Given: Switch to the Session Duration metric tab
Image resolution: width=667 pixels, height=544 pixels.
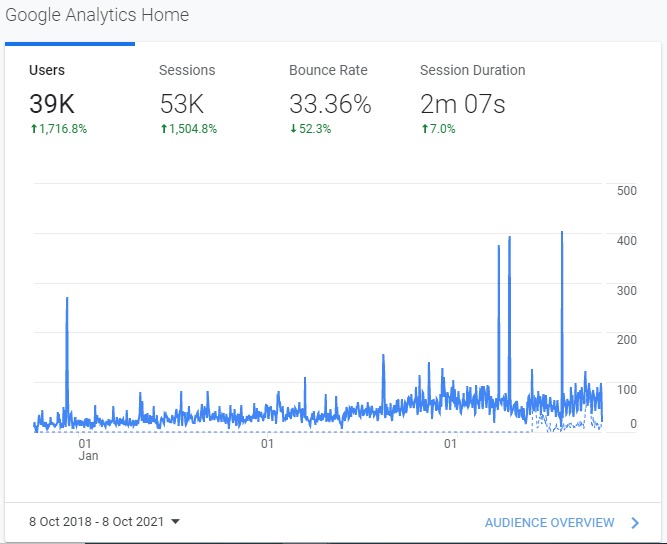Looking at the screenshot, I should point(472,99).
